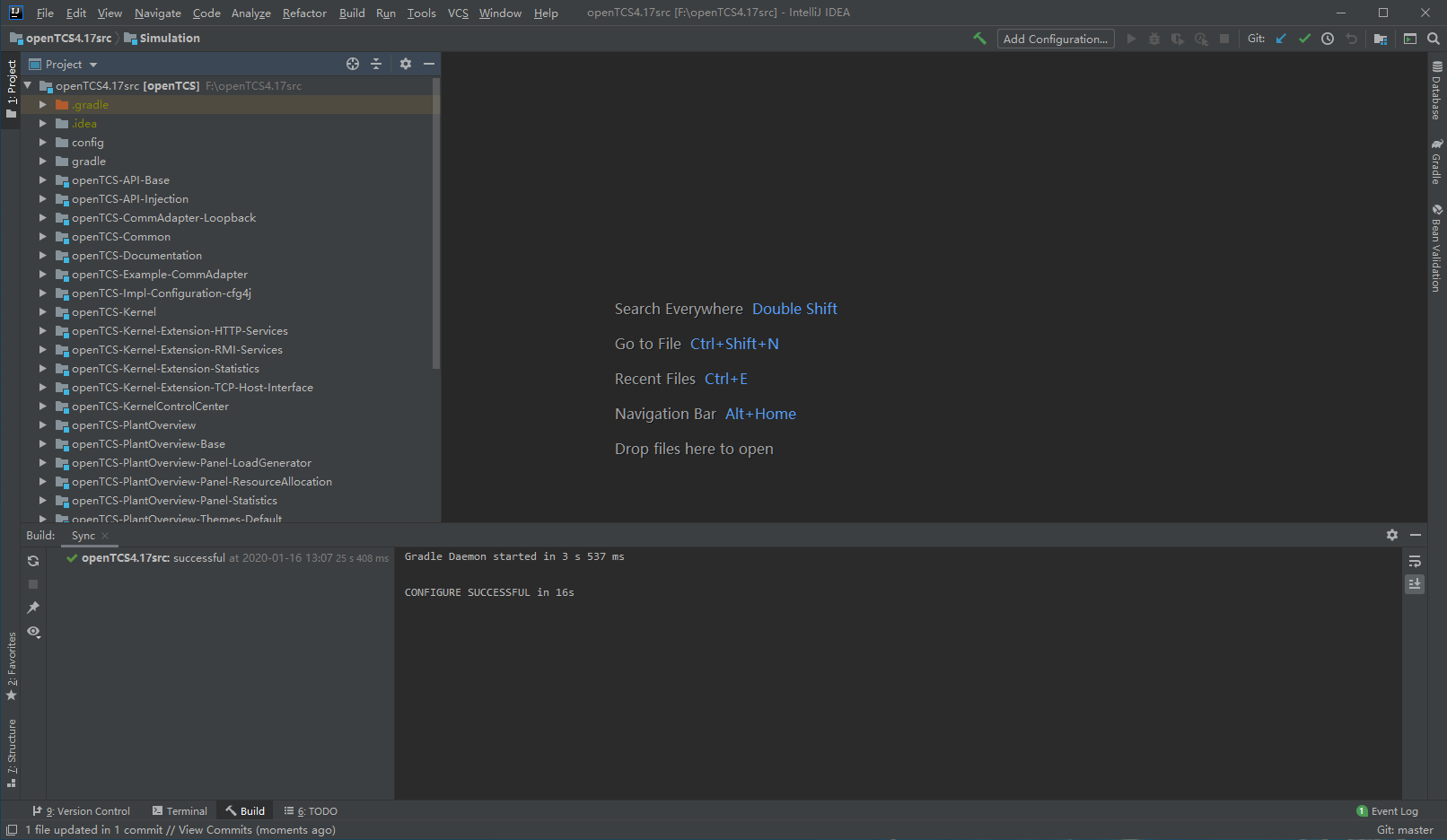1447x840 pixels.
Task: Click the Git Commit checkmark icon
Action: [1304, 39]
